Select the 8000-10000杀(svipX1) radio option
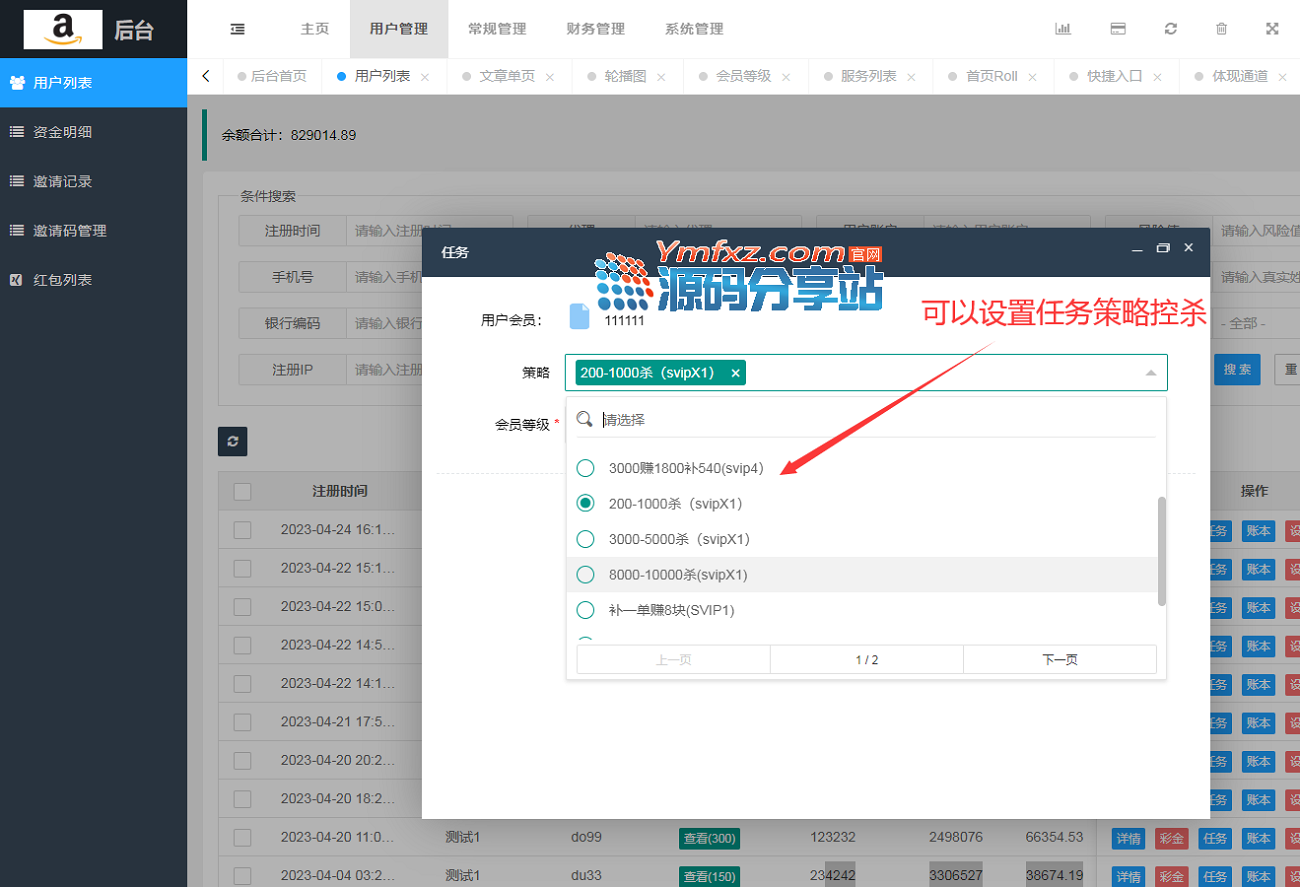This screenshot has height=887, width=1300. (x=586, y=575)
